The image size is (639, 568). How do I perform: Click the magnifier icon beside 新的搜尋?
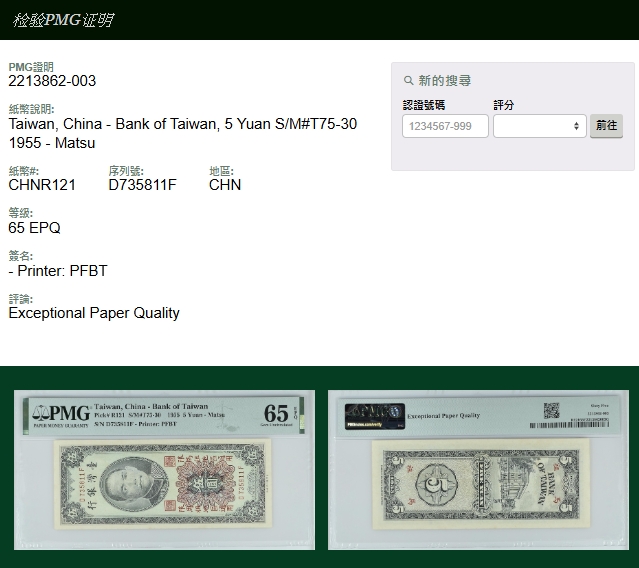point(408,81)
